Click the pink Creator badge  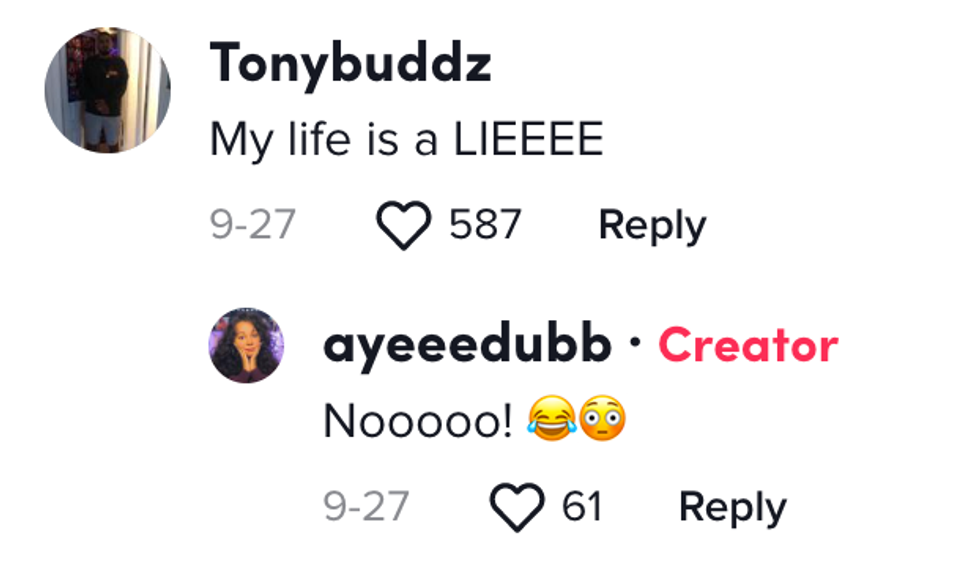(x=748, y=346)
